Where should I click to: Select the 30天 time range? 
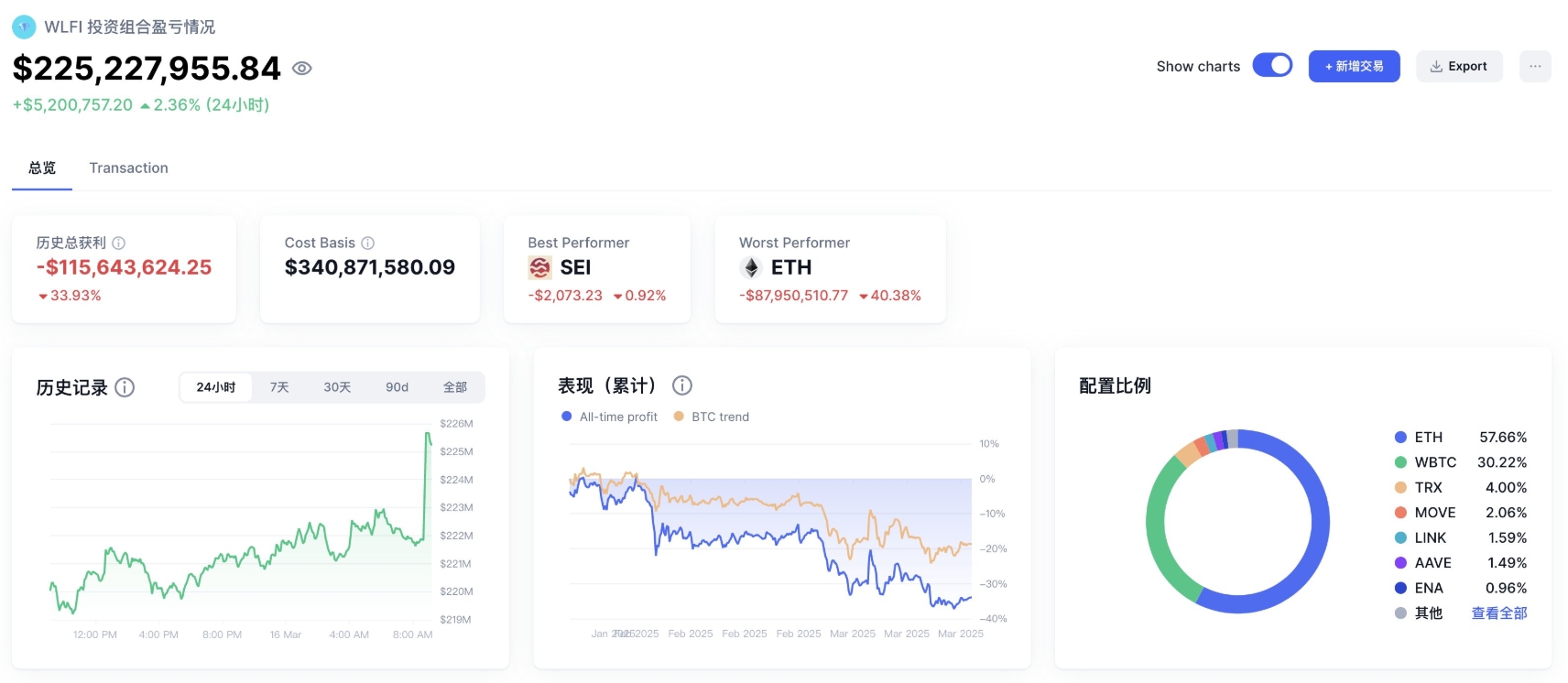click(x=337, y=387)
